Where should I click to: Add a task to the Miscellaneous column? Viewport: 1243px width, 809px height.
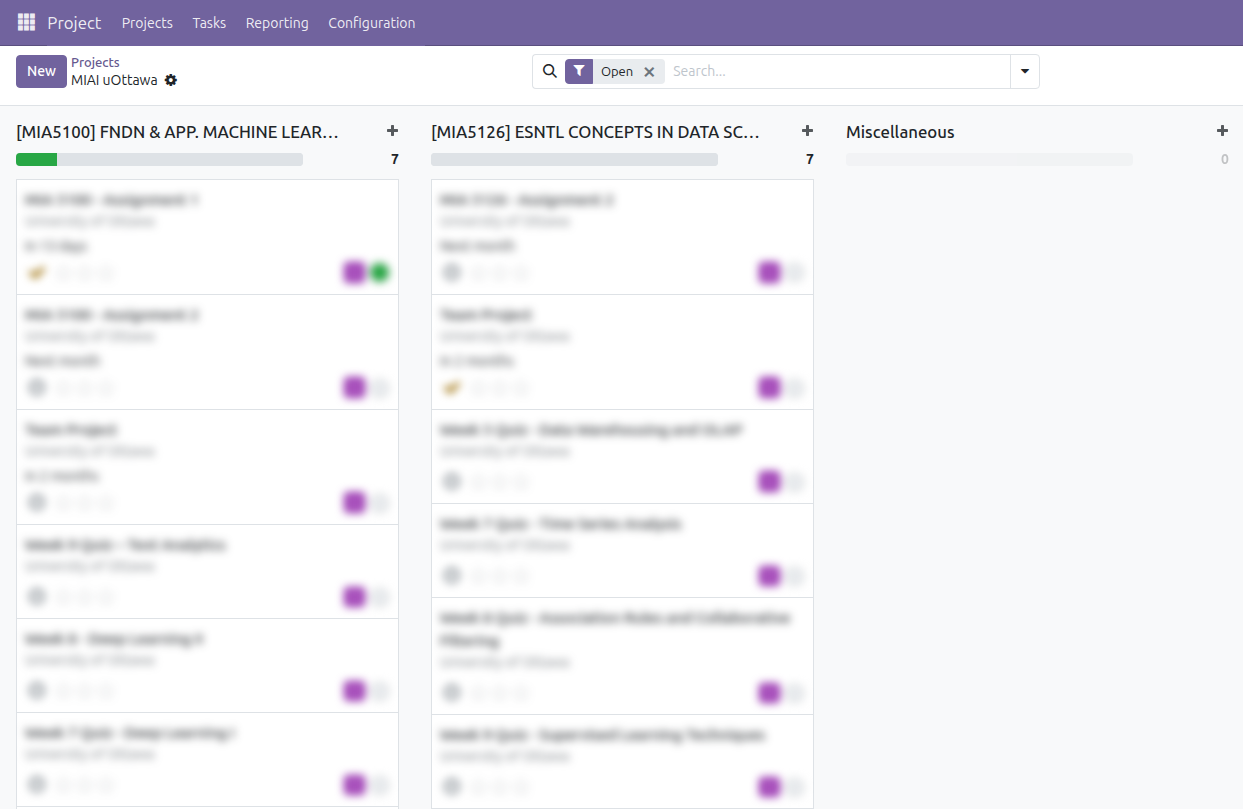[x=1222, y=131]
